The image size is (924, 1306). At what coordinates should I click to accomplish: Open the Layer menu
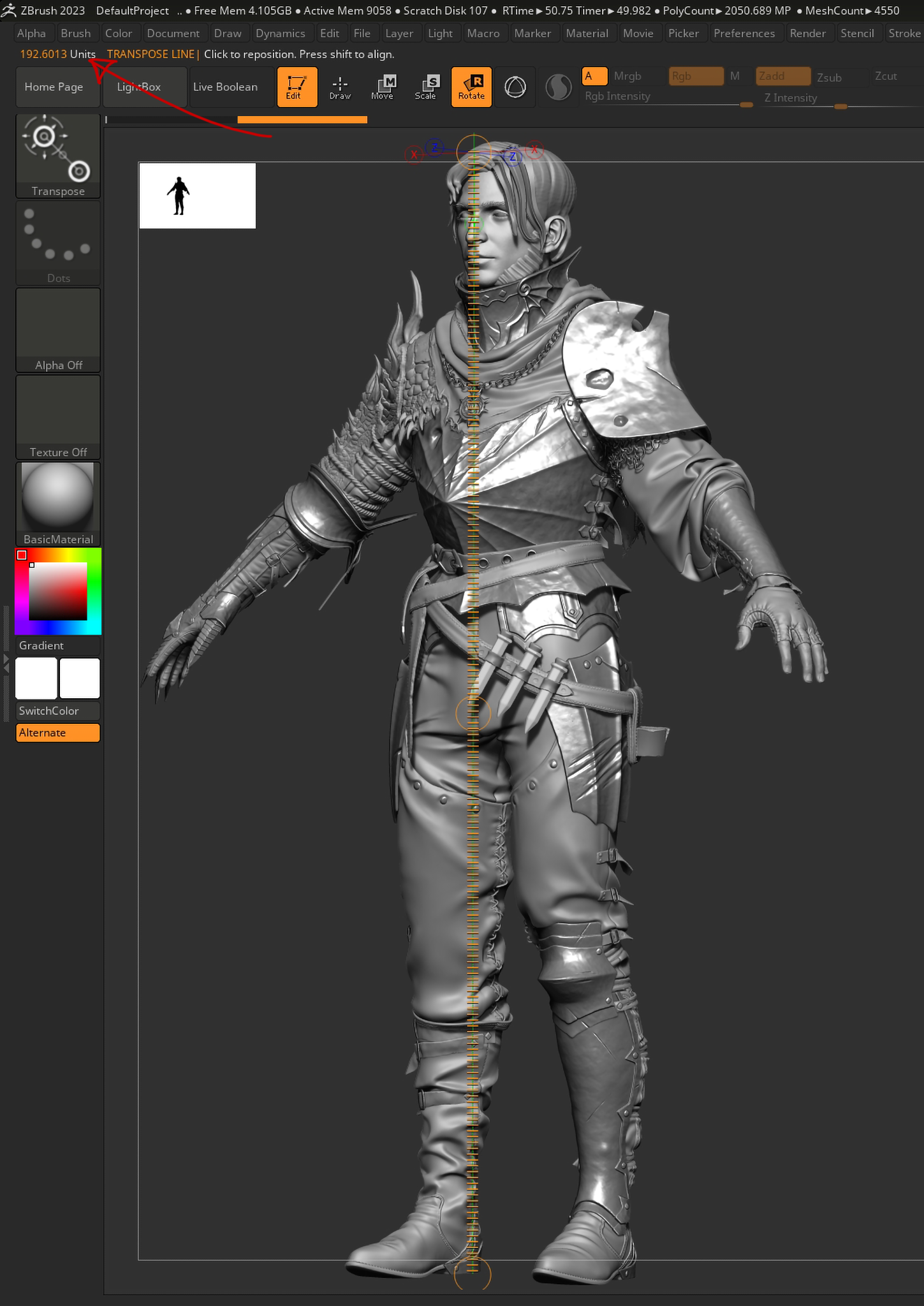pyautogui.click(x=399, y=33)
